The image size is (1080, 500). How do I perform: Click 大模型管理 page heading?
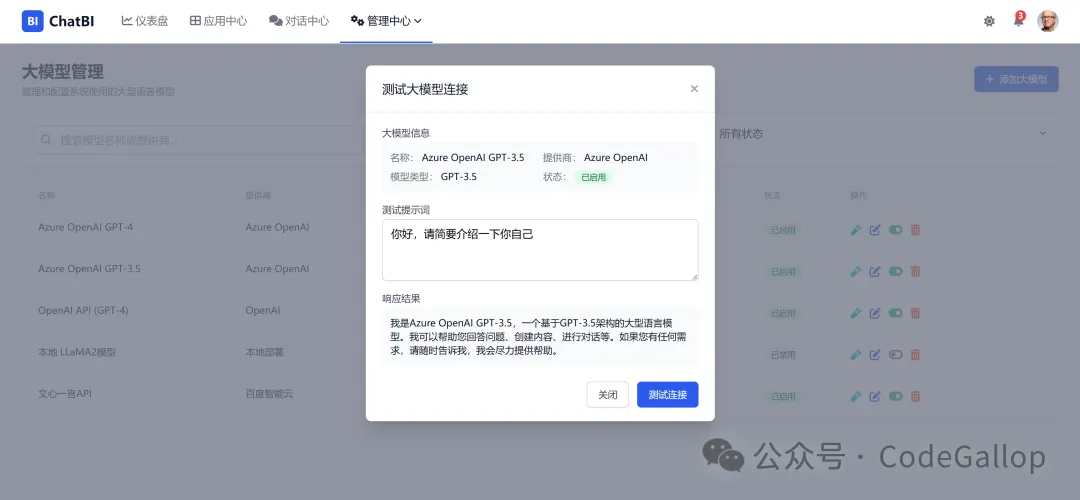(63, 72)
